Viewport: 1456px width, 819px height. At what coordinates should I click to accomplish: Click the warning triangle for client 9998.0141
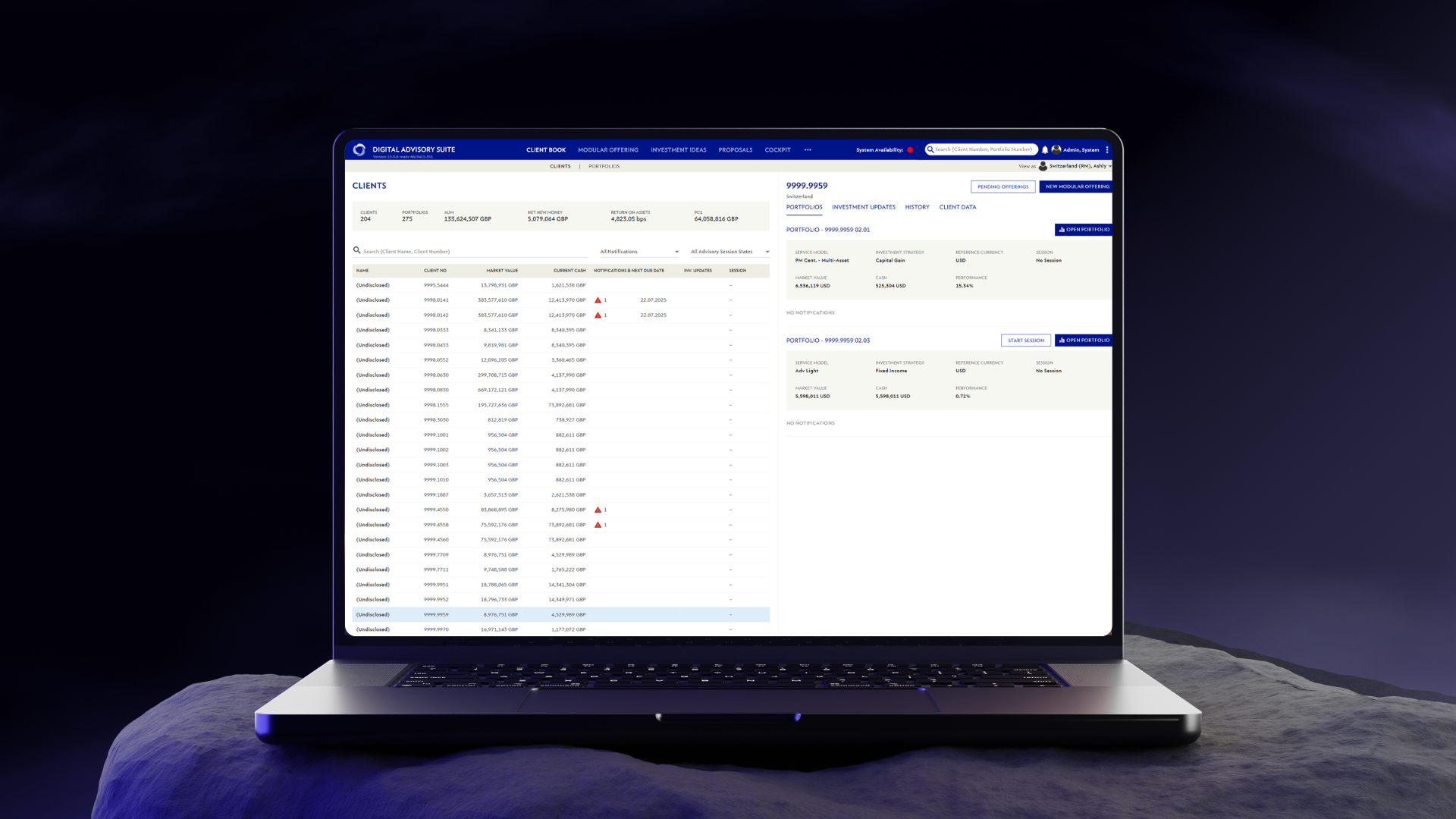click(x=598, y=300)
